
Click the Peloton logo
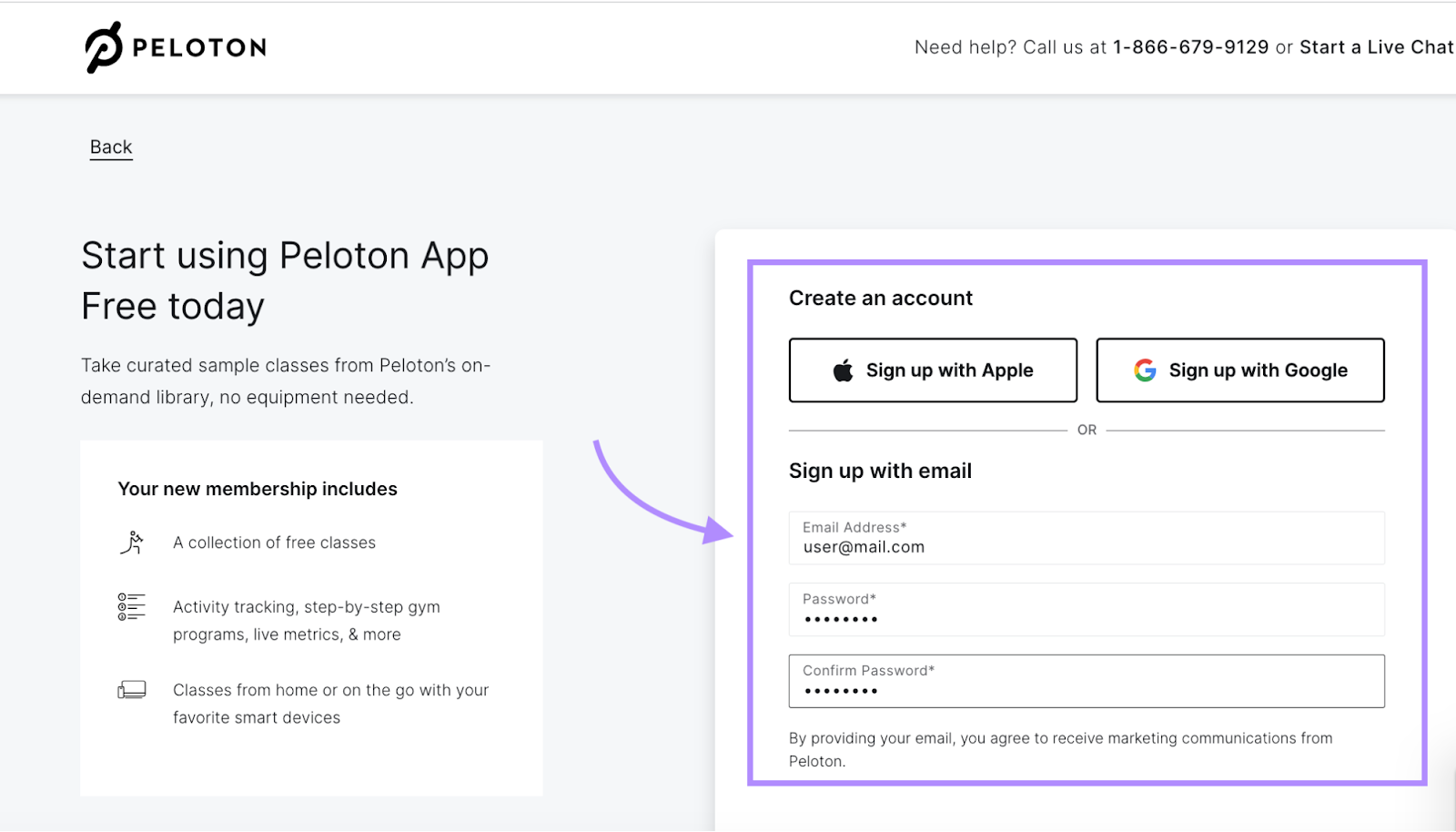102,46
